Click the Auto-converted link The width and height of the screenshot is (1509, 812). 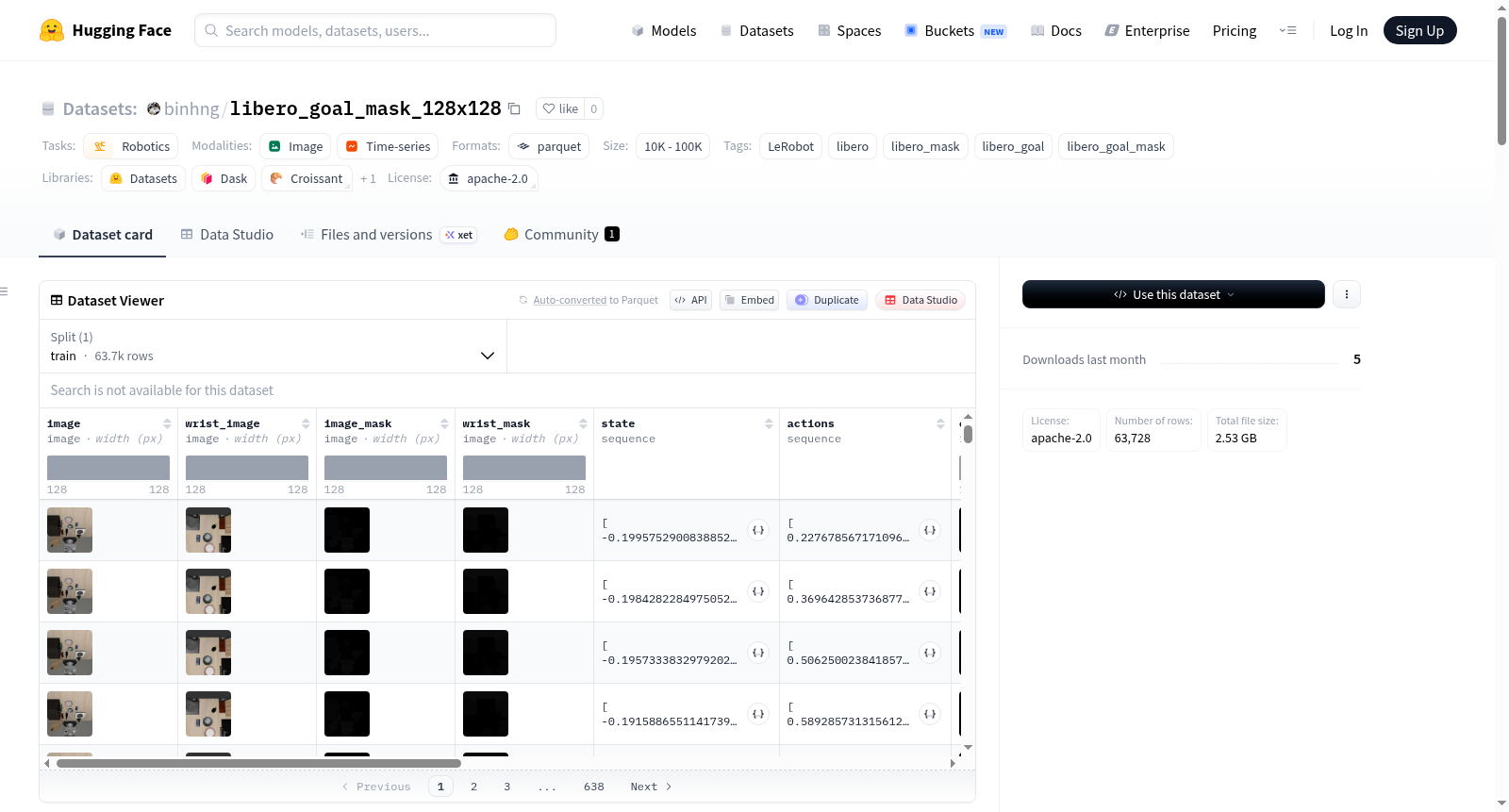pos(570,300)
